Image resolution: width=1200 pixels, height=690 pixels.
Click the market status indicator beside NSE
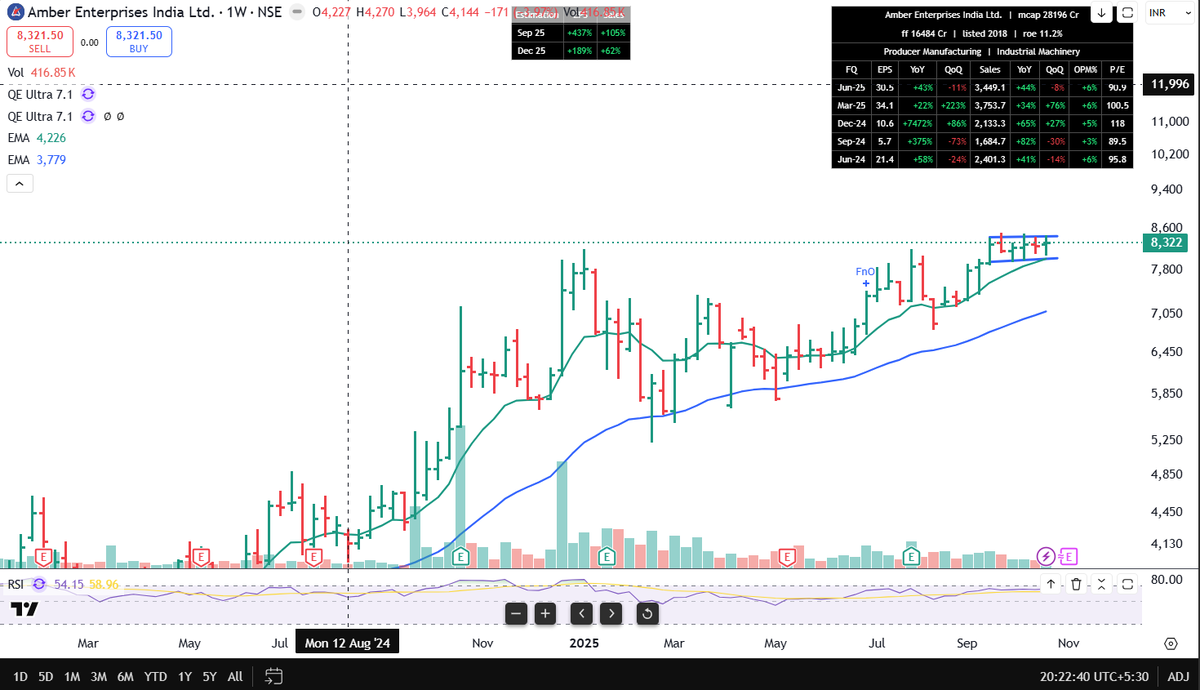pyautogui.click(x=295, y=13)
